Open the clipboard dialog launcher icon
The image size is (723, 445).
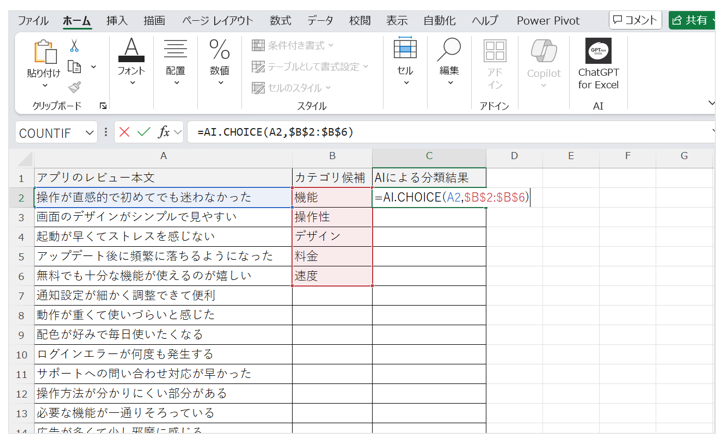[103, 106]
